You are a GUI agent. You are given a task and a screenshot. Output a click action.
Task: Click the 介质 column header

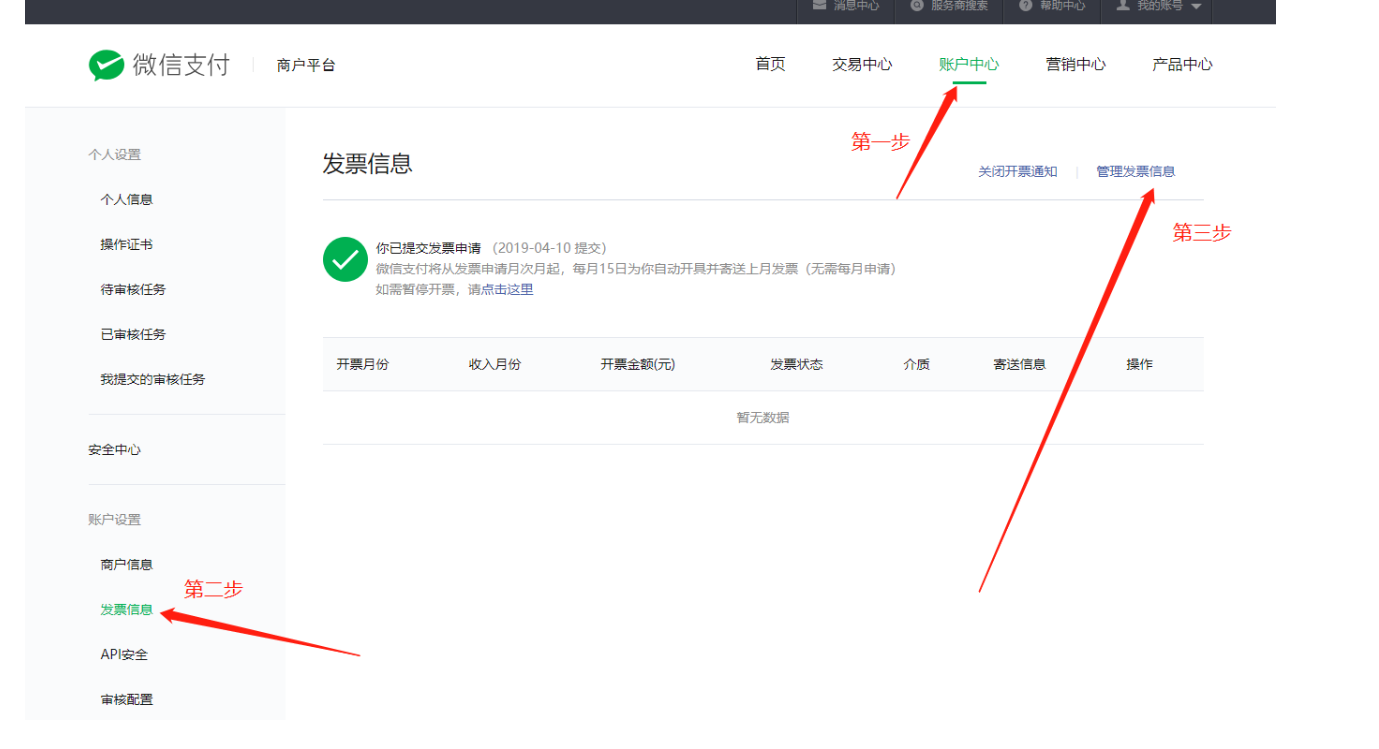point(917,364)
